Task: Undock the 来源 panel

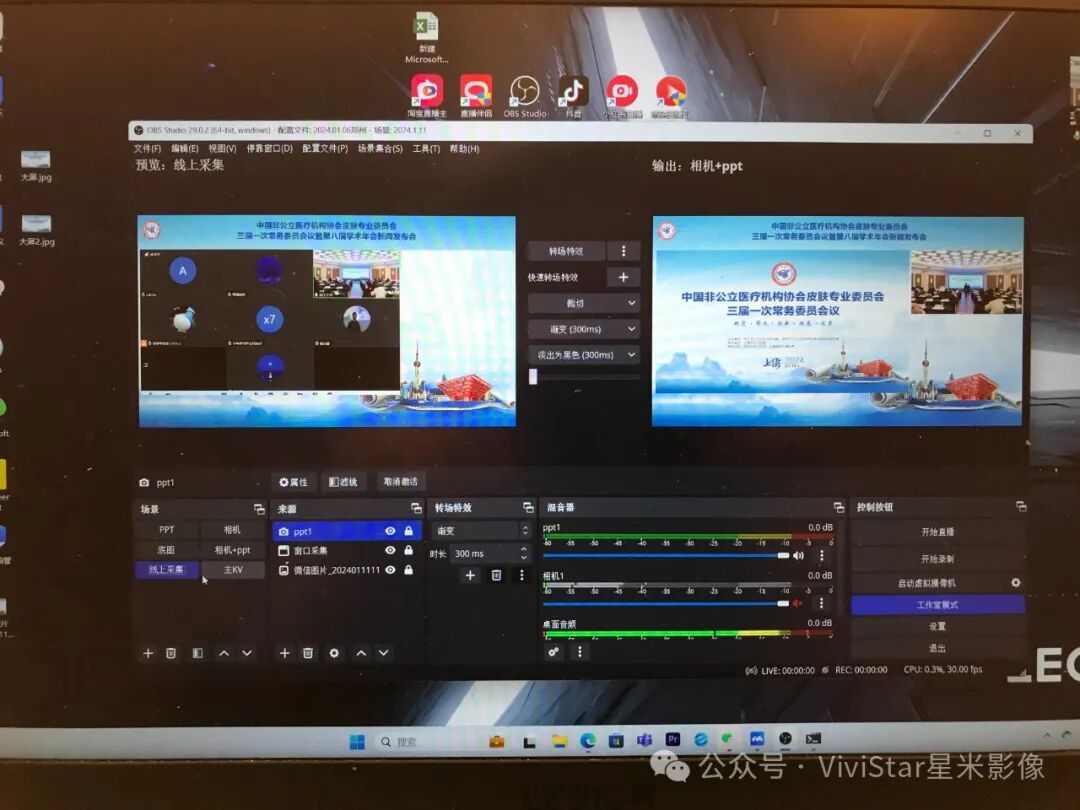Action: coord(416,508)
